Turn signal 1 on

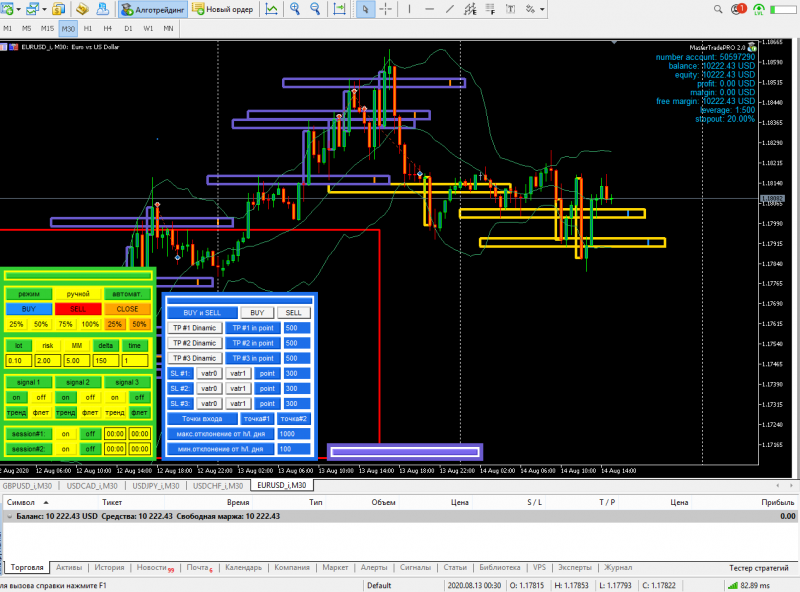point(17,398)
